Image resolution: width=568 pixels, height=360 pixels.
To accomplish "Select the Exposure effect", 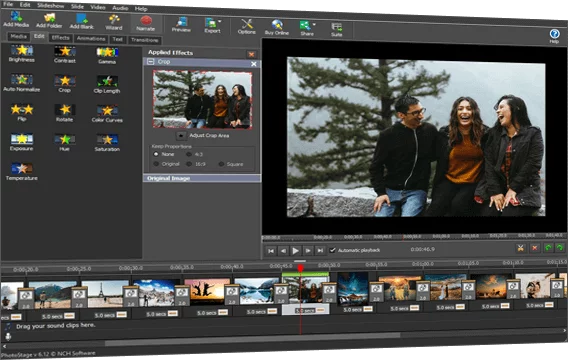I will tap(22, 142).
